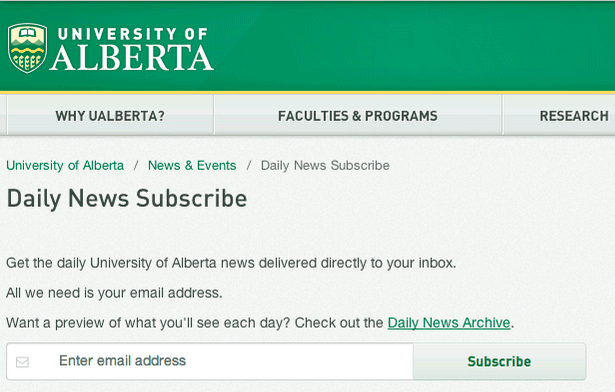Focus the Enter email address field
The image size is (615, 392).
tap(210, 361)
